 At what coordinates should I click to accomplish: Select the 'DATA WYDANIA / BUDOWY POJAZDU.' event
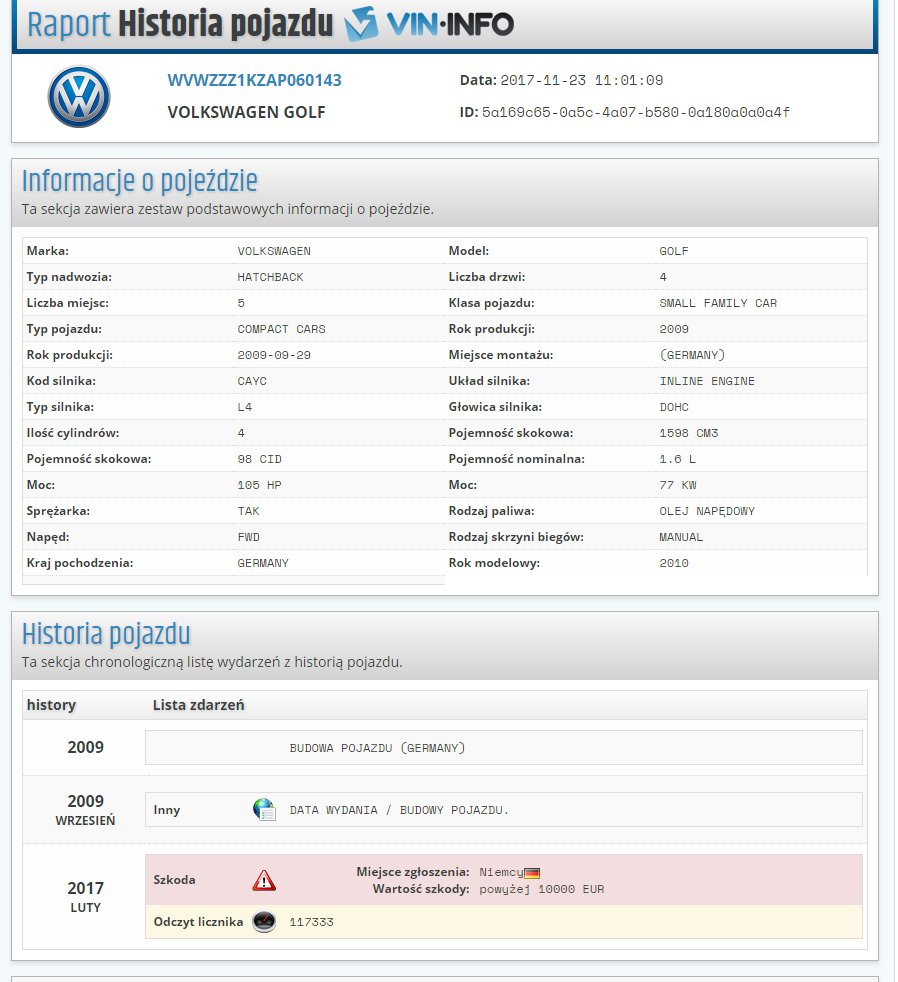pyautogui.click(x=399, y=810)
